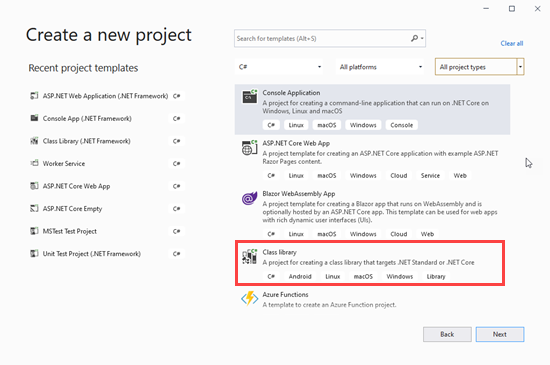550x365 pixels.
Task: Click the Blazor WebAssembly App purple icon
Action: (x=249, y=198)
